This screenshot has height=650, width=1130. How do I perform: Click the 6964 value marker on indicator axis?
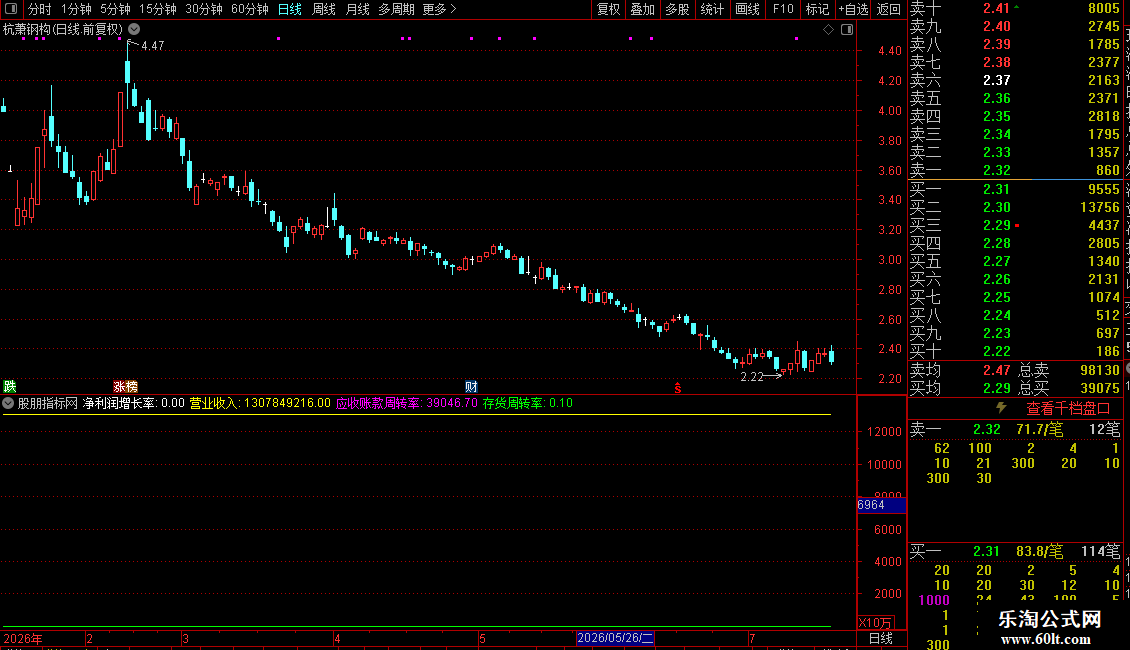[x=881, y=505]
